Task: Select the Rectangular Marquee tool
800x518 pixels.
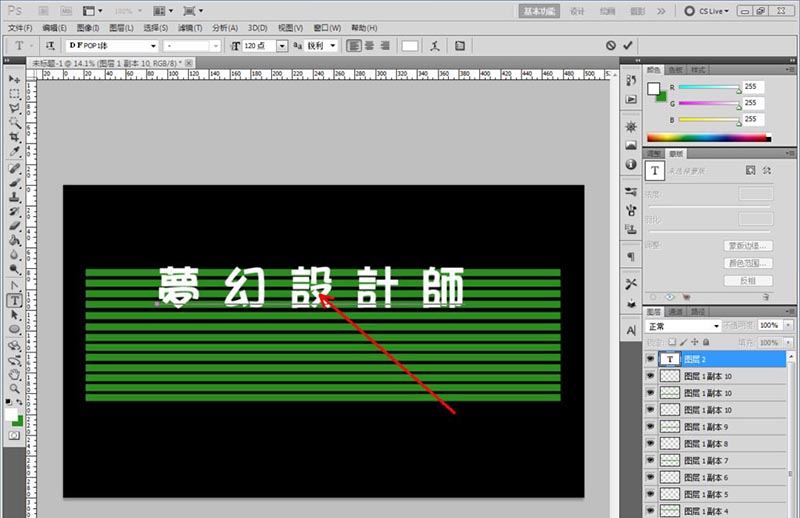Action: (14, 94)
